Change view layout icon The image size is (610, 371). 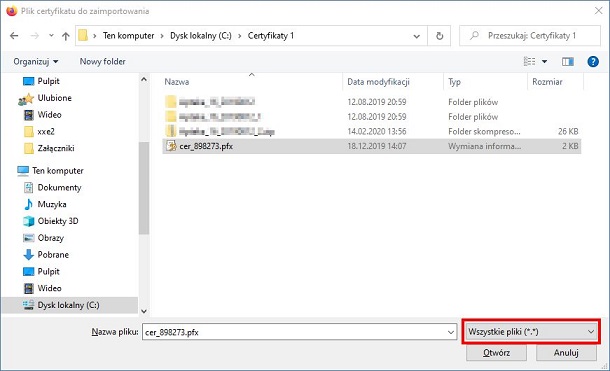click(x=529, y=61)
